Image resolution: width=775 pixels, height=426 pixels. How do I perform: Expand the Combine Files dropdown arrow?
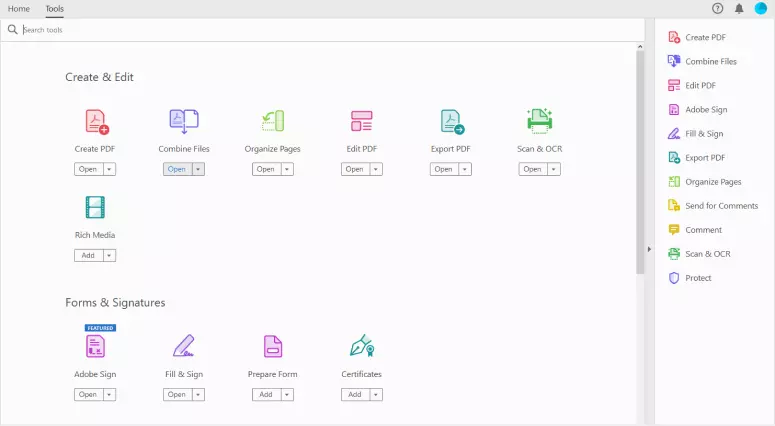[x=198, y=169]
